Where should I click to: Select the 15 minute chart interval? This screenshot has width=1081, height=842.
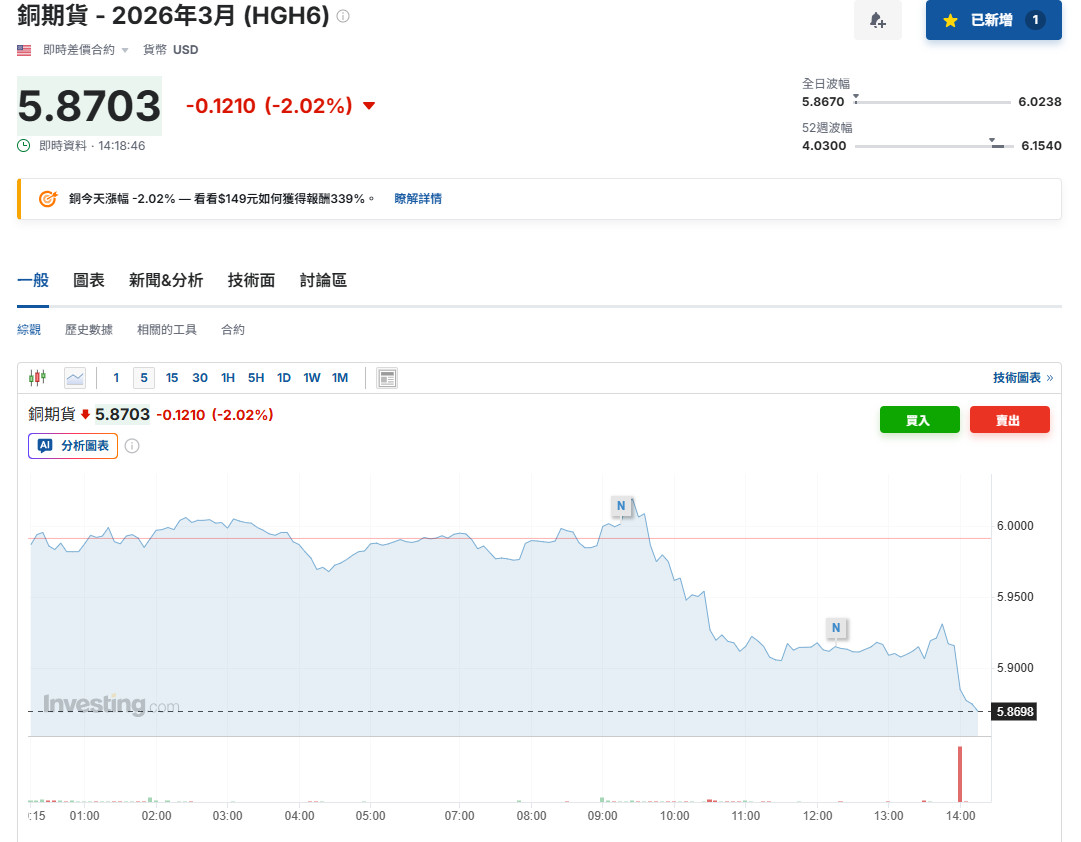(x=172, y=377)
